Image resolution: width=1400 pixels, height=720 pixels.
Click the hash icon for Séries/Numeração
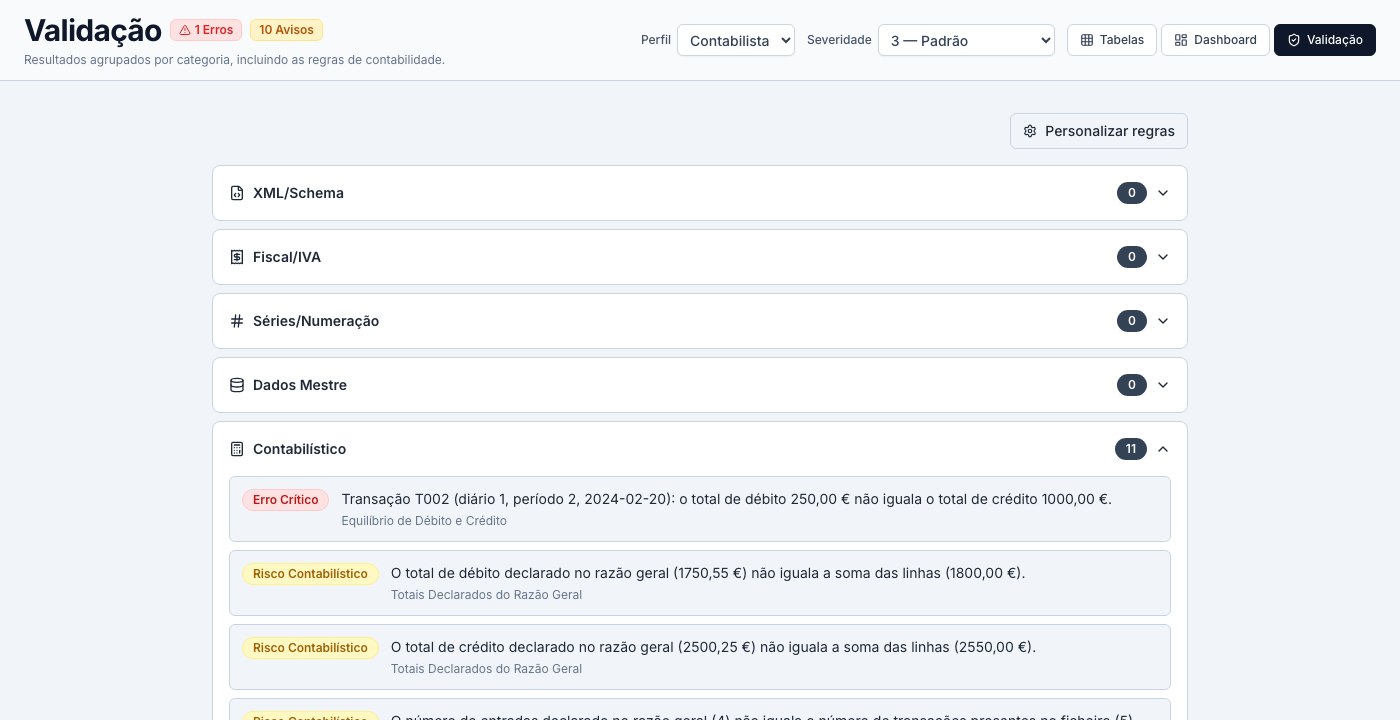(x=237, y=321)
